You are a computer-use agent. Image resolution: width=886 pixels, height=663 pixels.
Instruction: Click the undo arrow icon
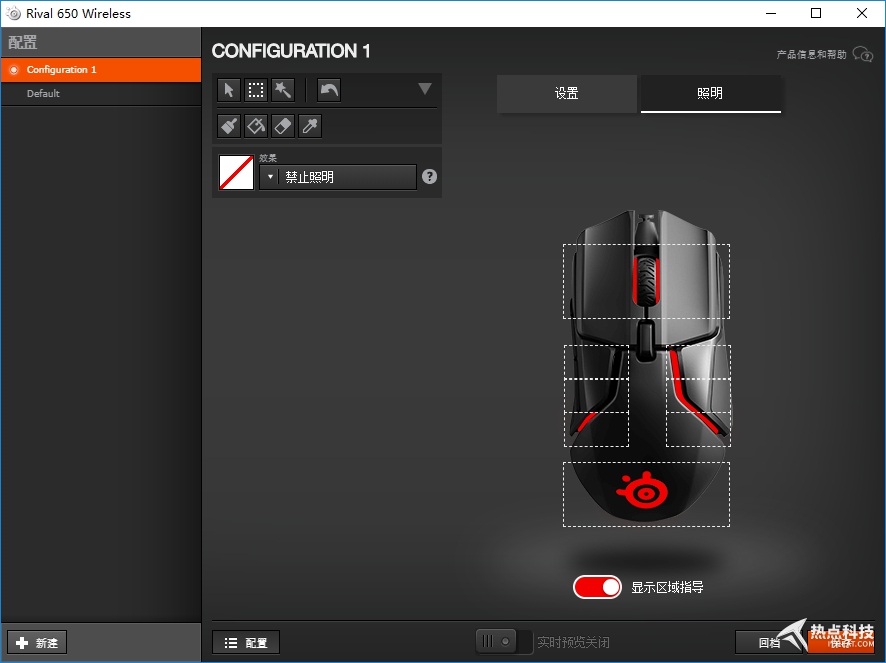[329, 90]
